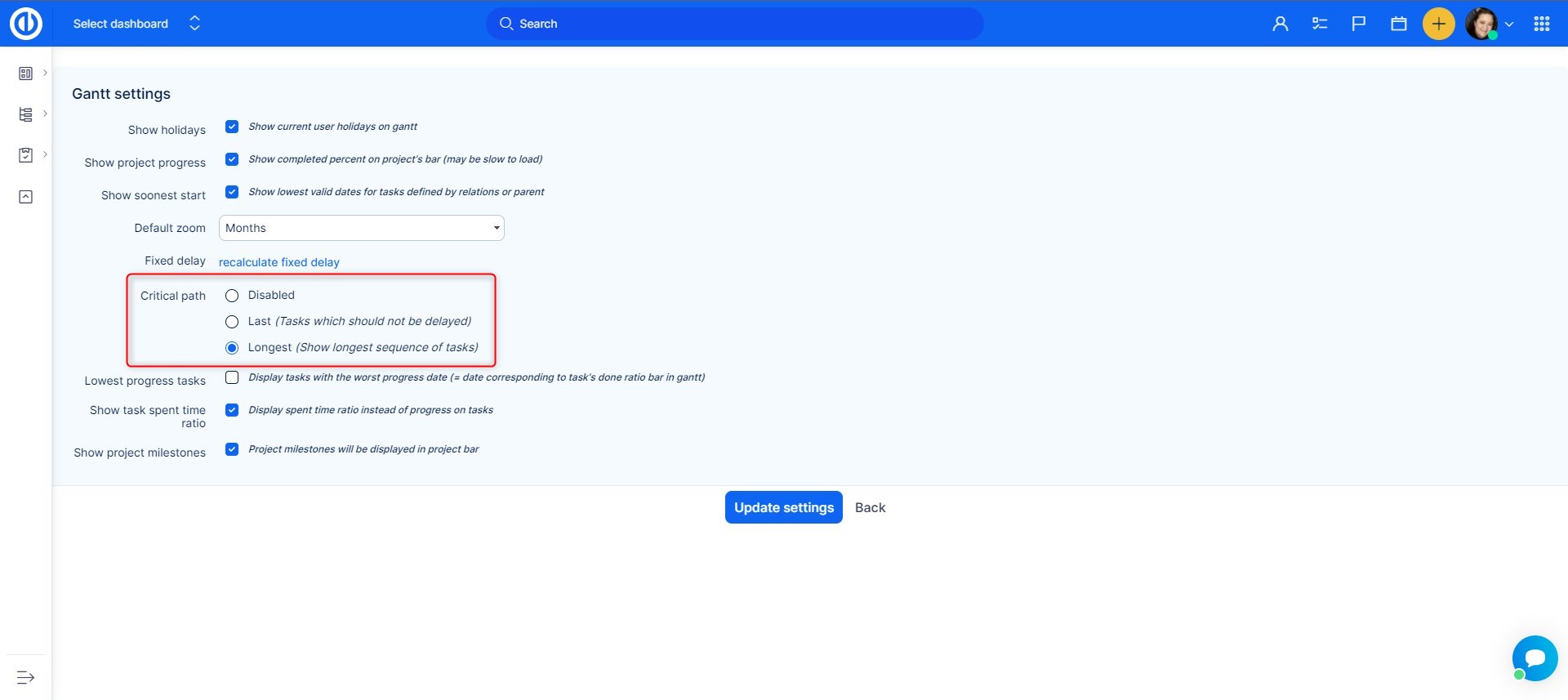Click the Easy Project logo icon
1568x700 pixels.
click(x=25, y=24)
